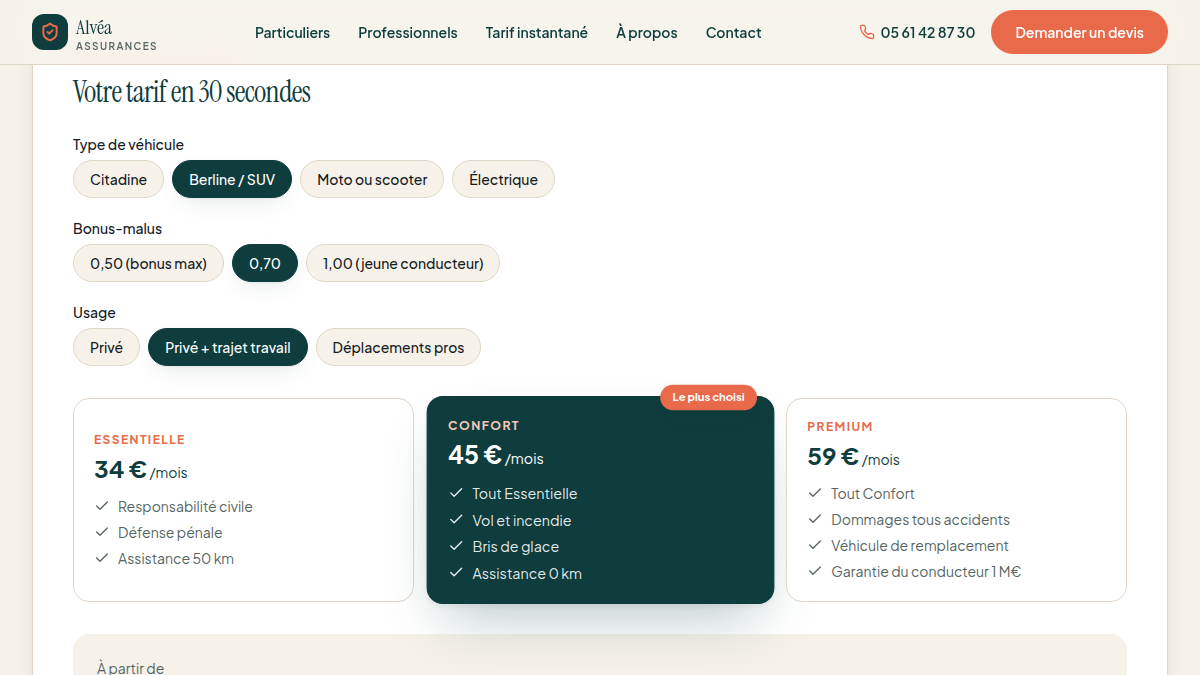Choose Électrique vehicle type
This screenshot has width=1200, height=675.
(x=503, y=179)
